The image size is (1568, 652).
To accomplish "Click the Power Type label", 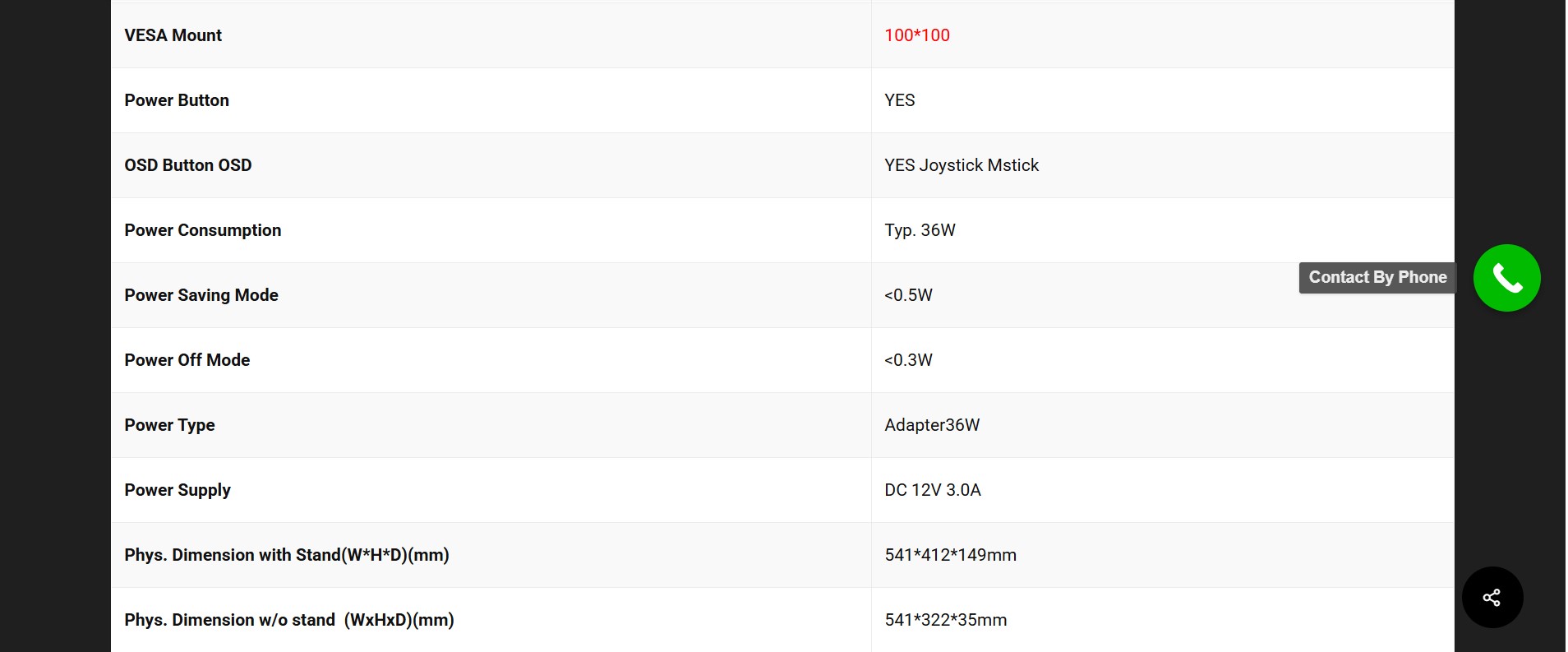I will click(x=170, y=425).
